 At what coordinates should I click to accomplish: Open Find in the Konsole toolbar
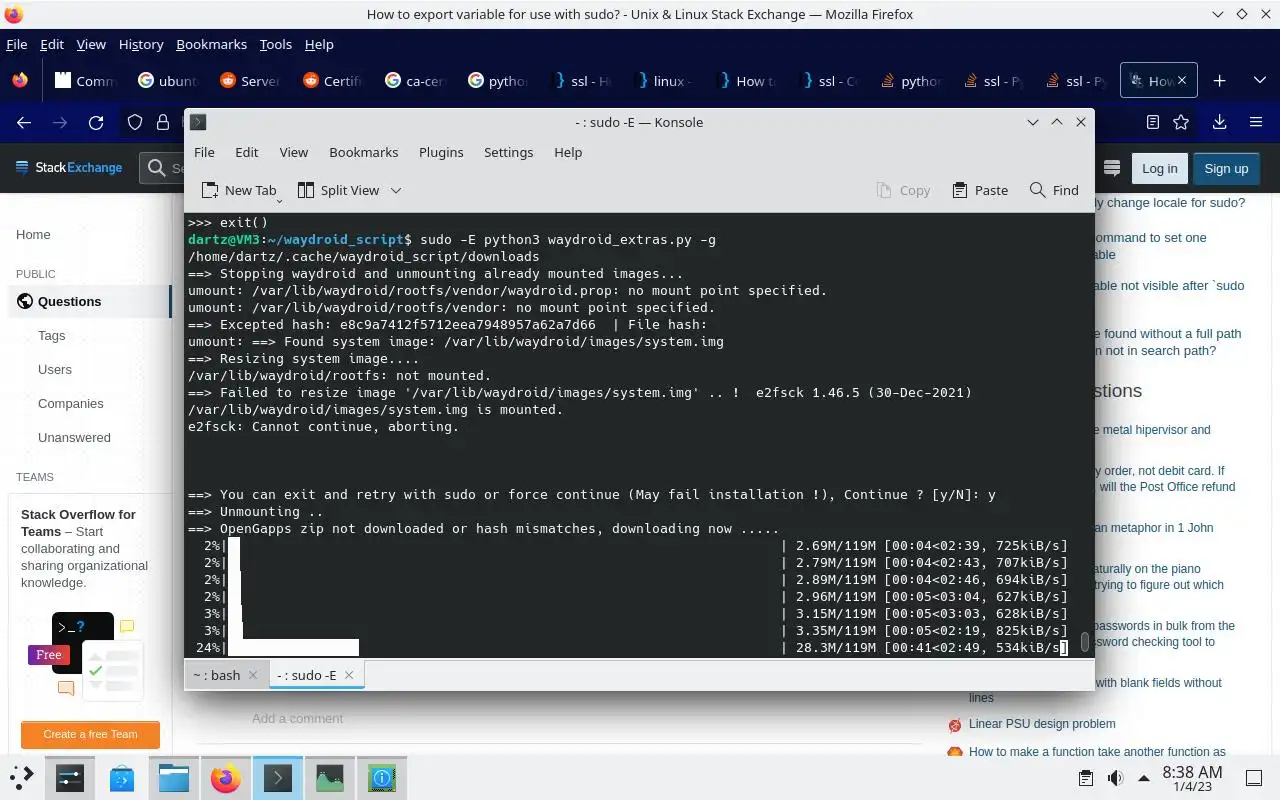pos(1054,190)
